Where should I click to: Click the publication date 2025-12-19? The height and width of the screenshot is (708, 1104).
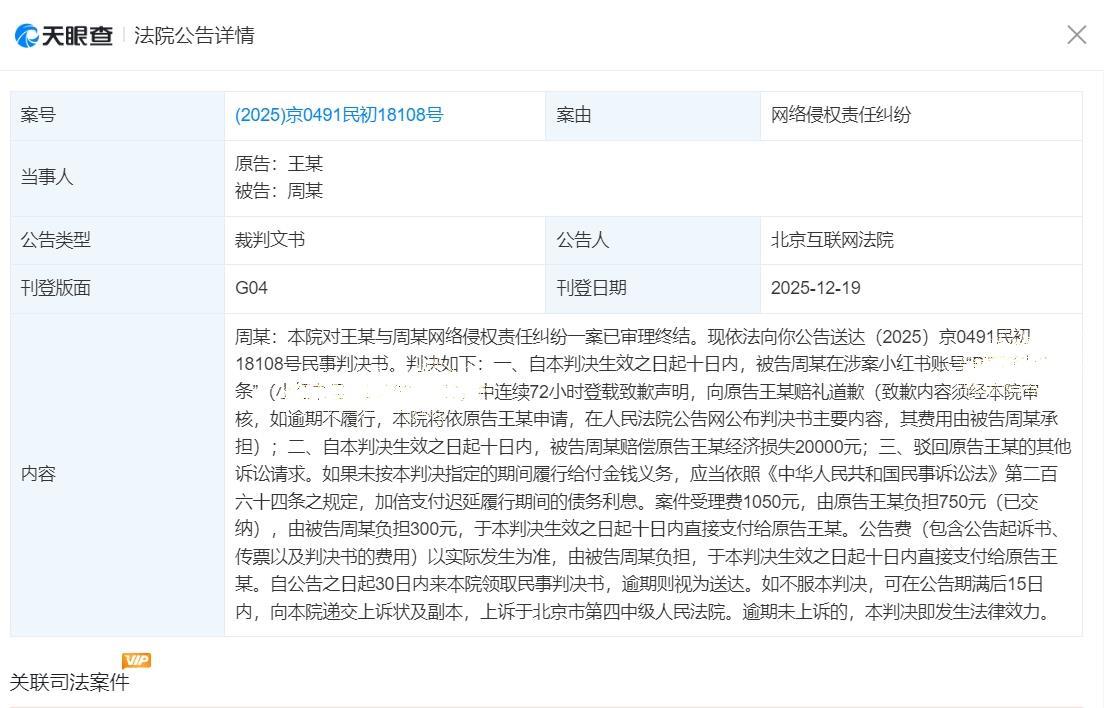click(815, 288)
